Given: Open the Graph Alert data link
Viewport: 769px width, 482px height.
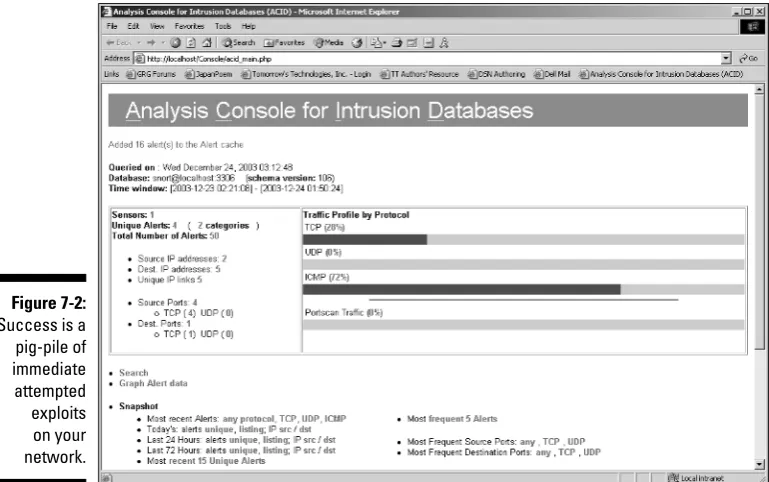Looking at the screenshot, I should 153,383.
